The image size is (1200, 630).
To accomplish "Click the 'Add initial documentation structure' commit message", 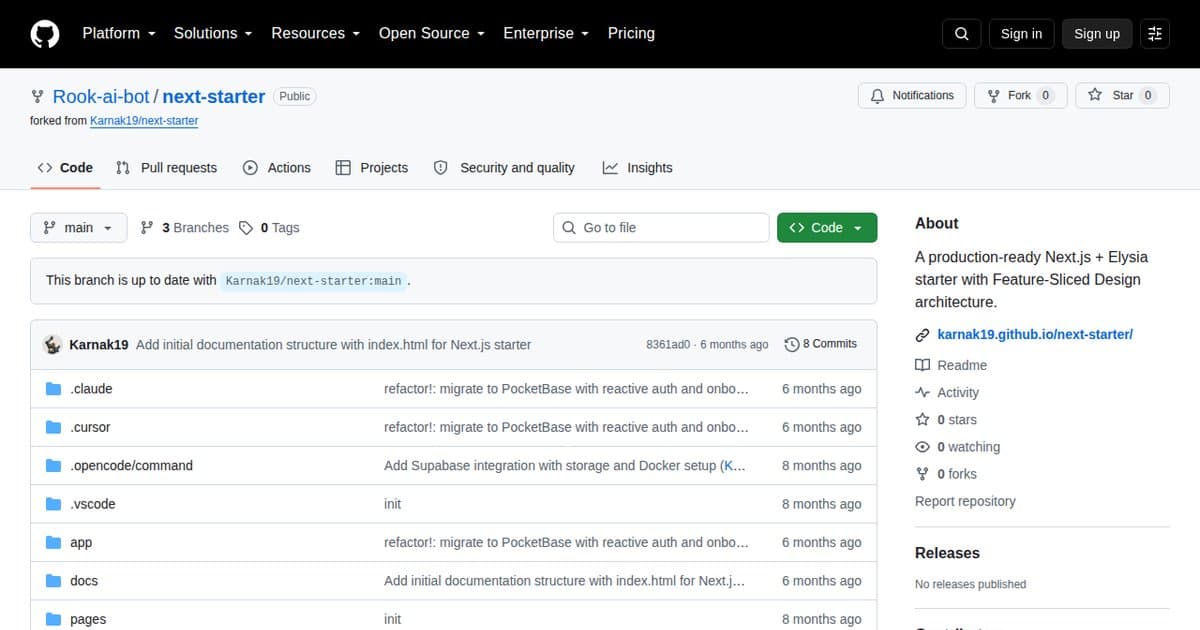I will (333, 345).
